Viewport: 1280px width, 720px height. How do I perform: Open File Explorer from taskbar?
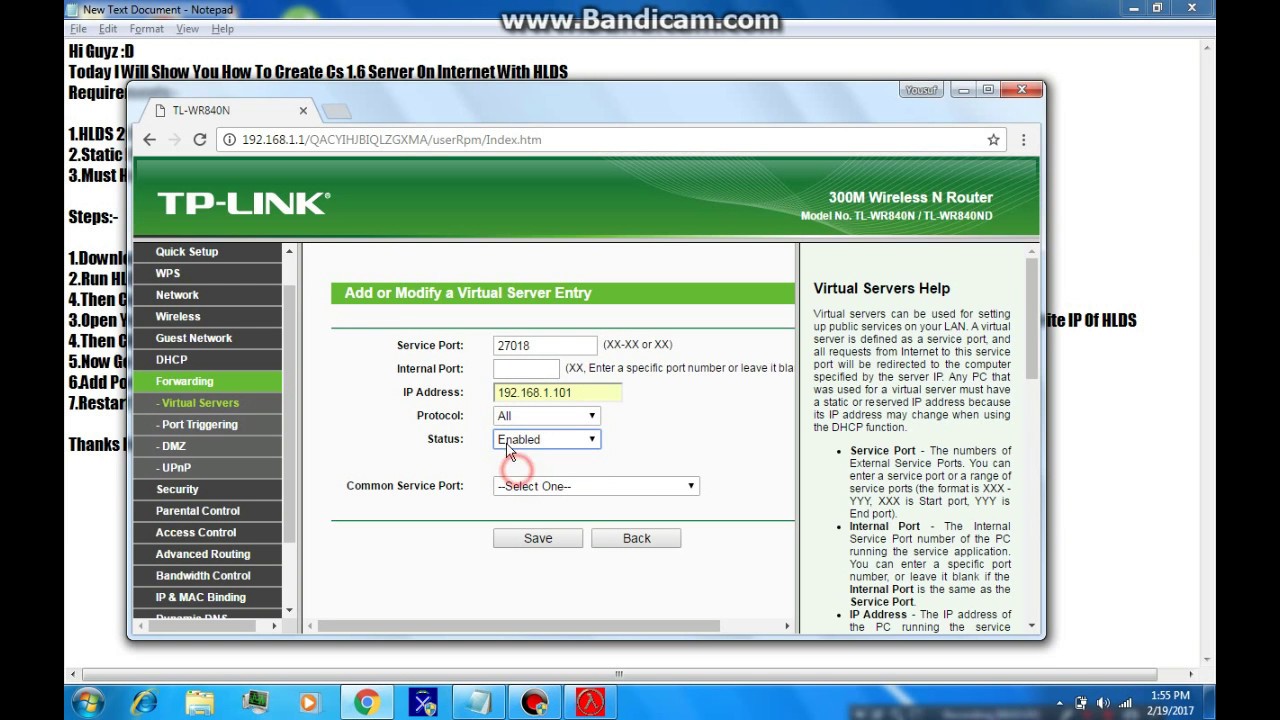(199, 703)
